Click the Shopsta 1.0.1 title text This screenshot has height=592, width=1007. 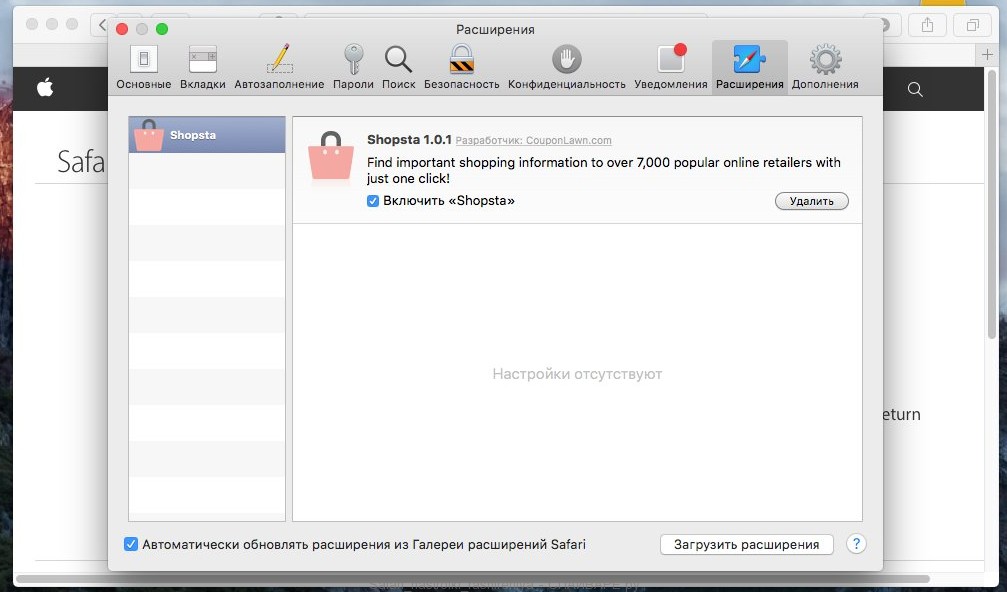pyautogui.click(x=409, y=139)
